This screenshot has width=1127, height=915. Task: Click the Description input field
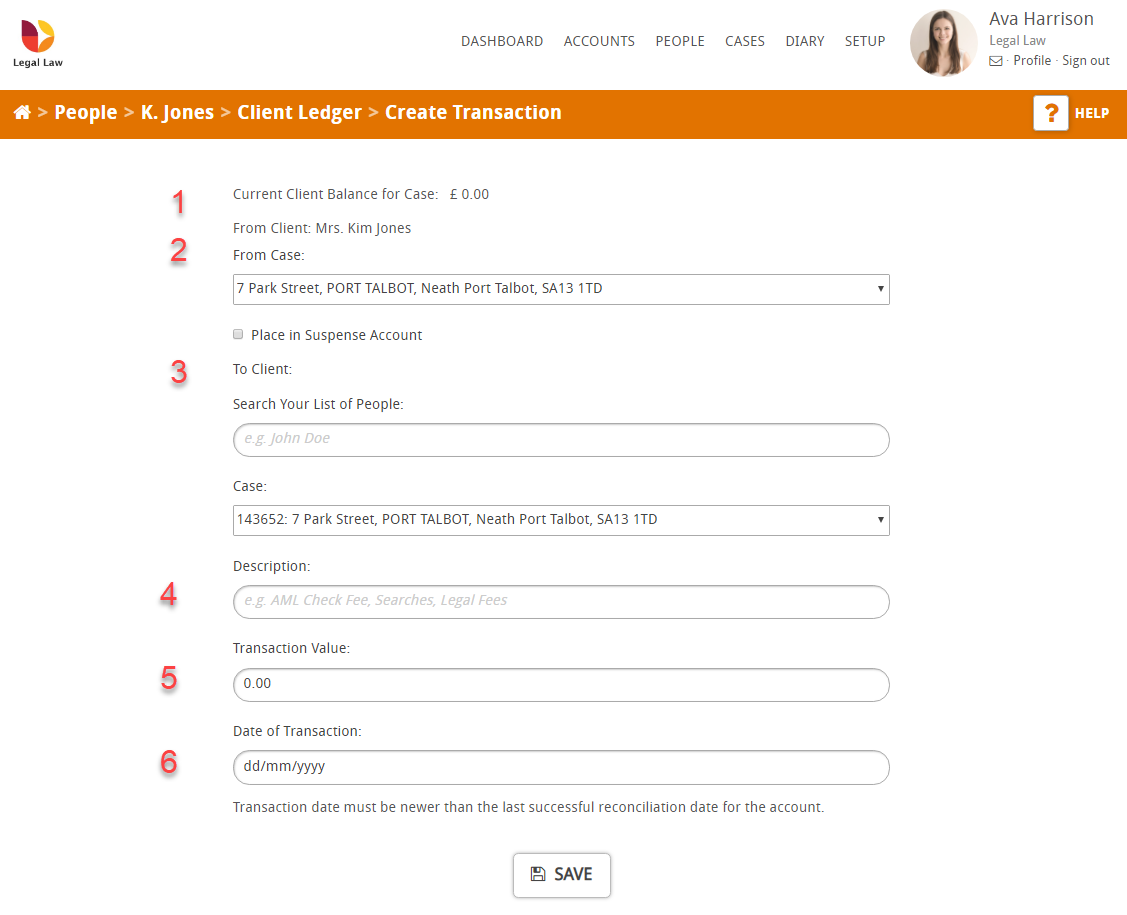point(560,602)
